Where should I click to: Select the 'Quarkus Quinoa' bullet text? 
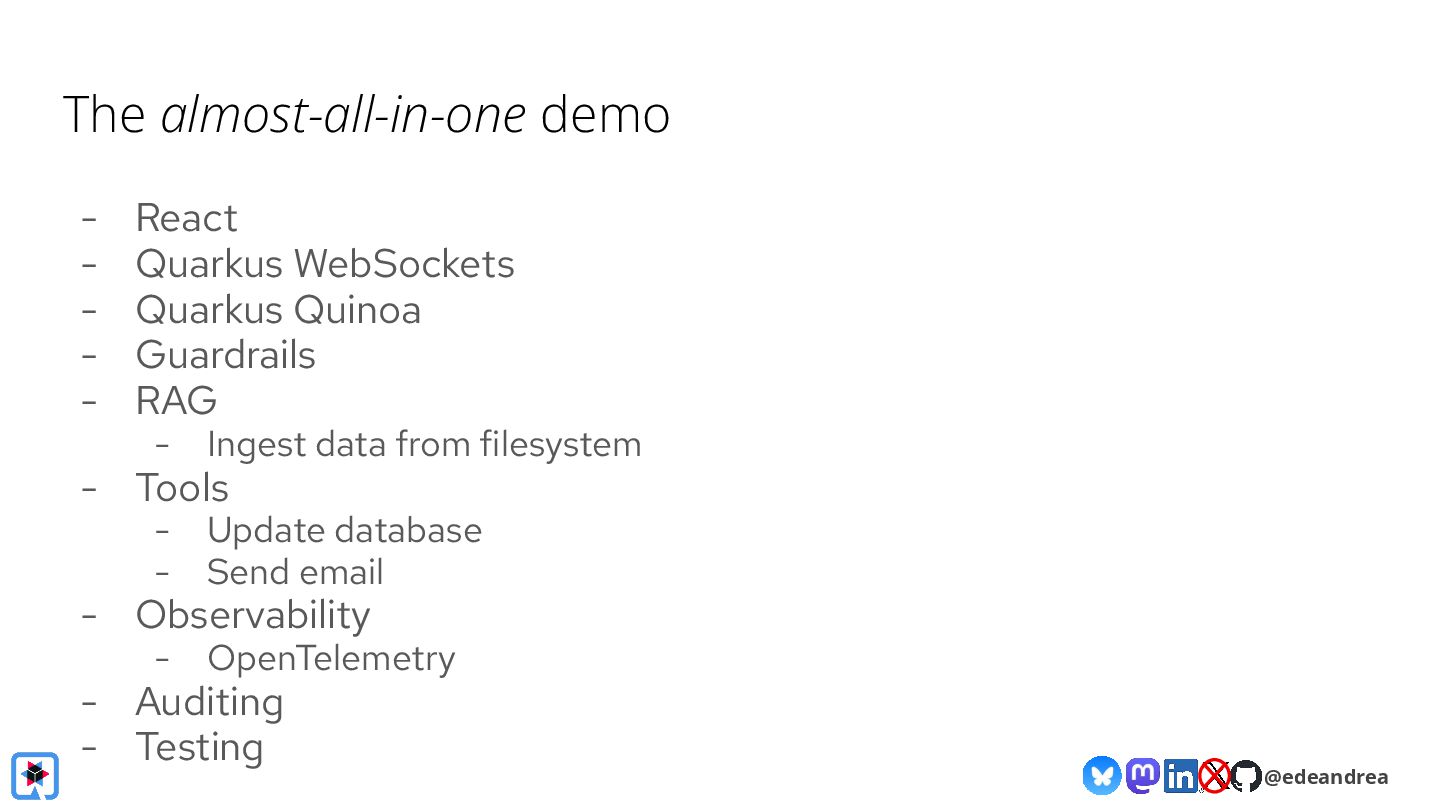click(278, 310)
